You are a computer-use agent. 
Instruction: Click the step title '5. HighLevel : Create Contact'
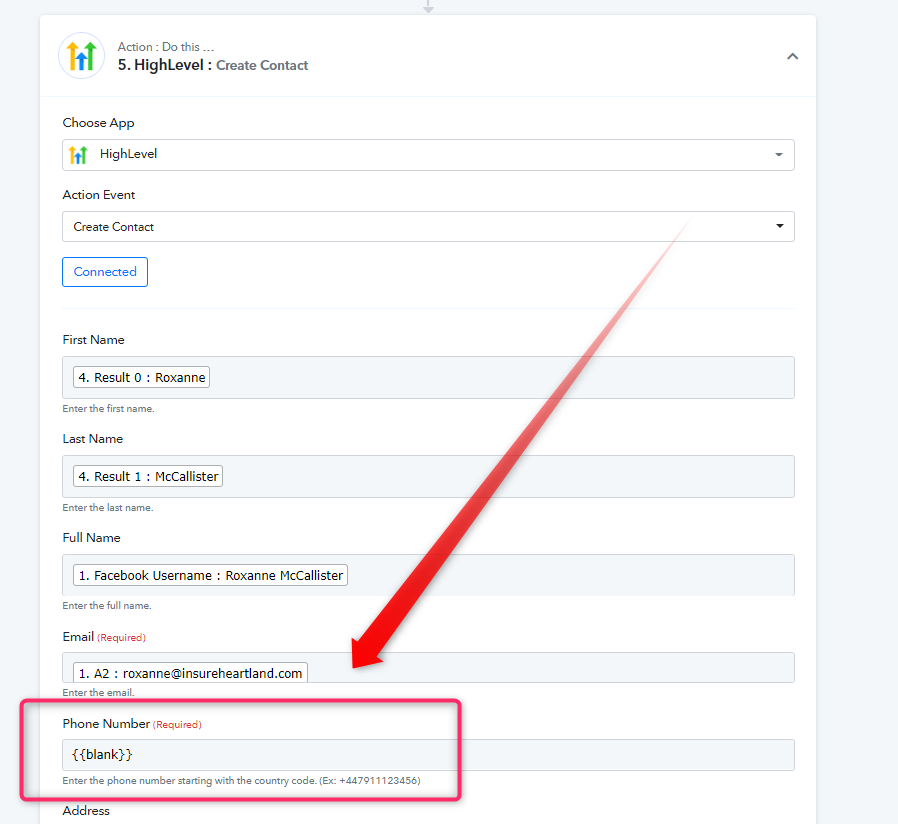[212, 65]
